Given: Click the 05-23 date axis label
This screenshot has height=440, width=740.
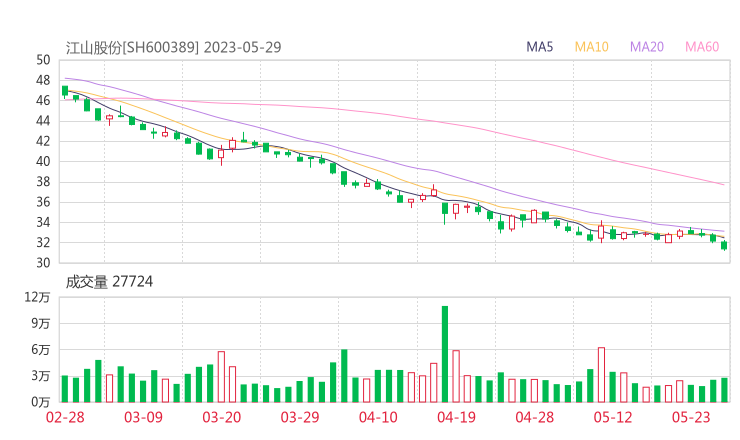Looking at the screenshot, I should [691, 417].
